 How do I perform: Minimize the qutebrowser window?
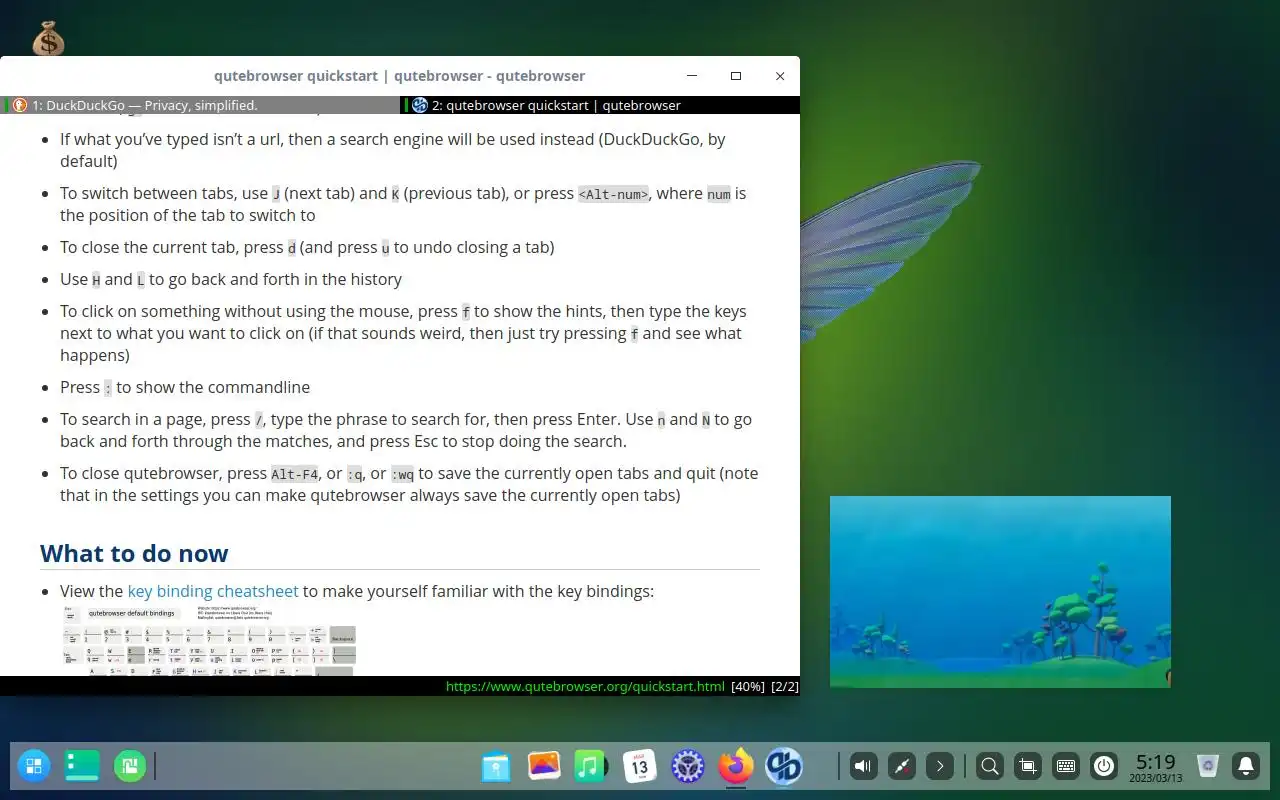click(x=692, y=76)
